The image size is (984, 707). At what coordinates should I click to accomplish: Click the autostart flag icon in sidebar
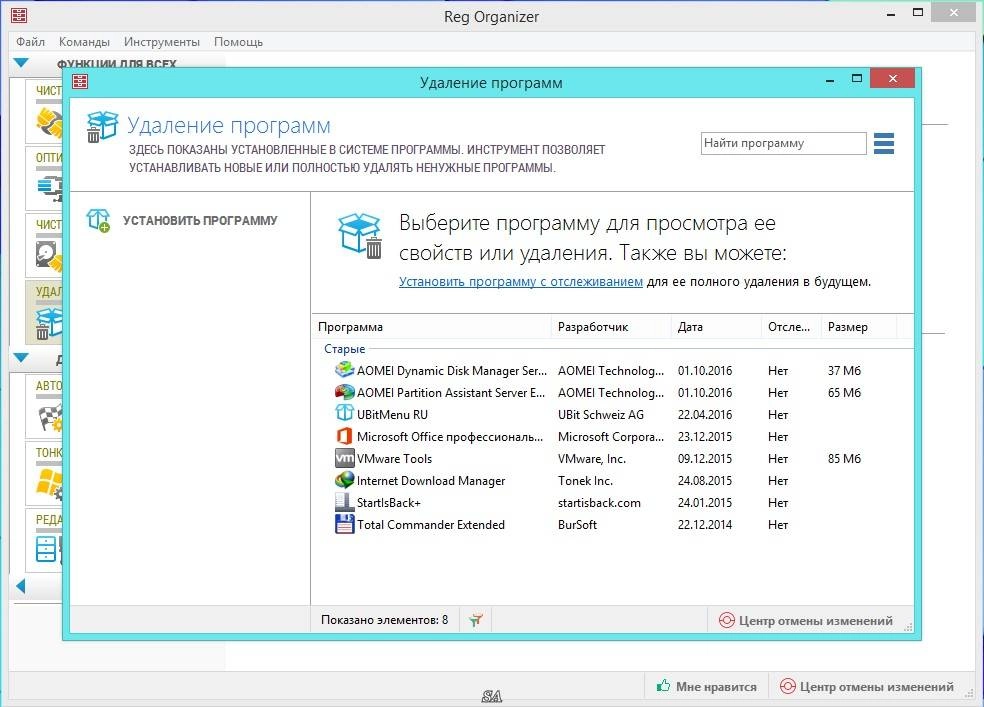pyautogui.click(x=50, y=417)
